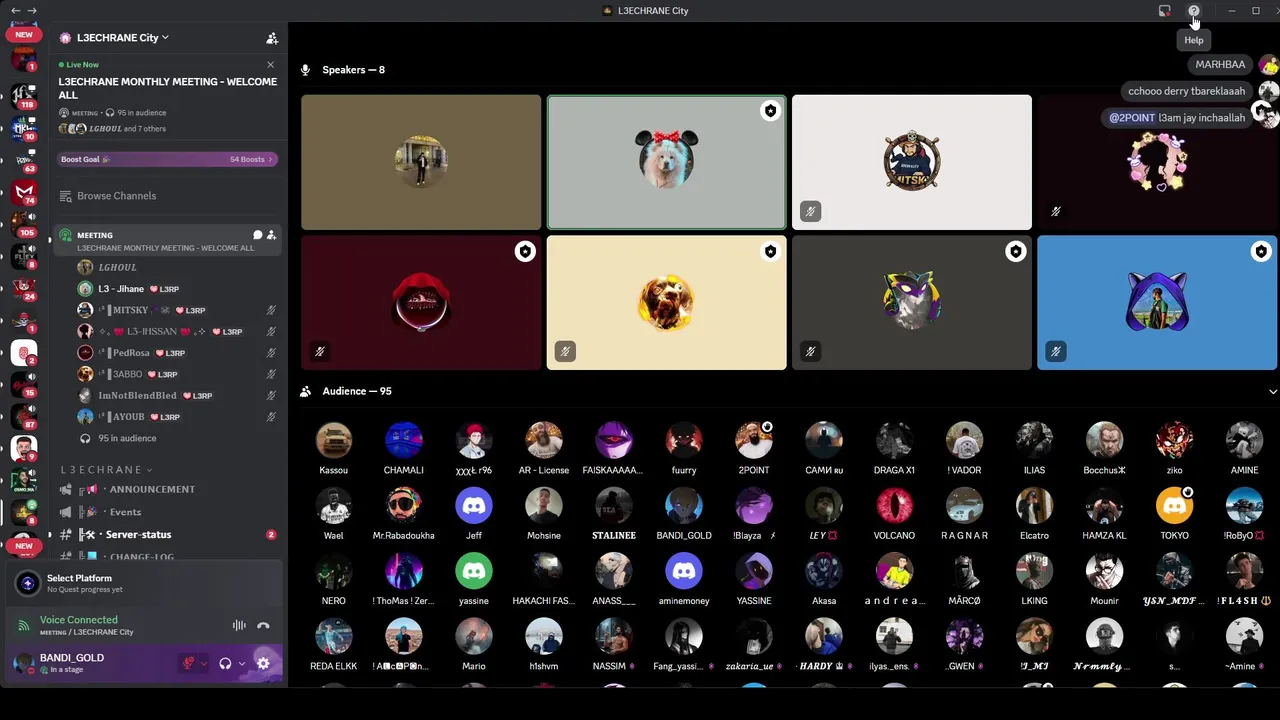This screenshot has width=1280, height=720.
Task: Invite people to L3ECHRANE City server
Action: tap(271, 38)
